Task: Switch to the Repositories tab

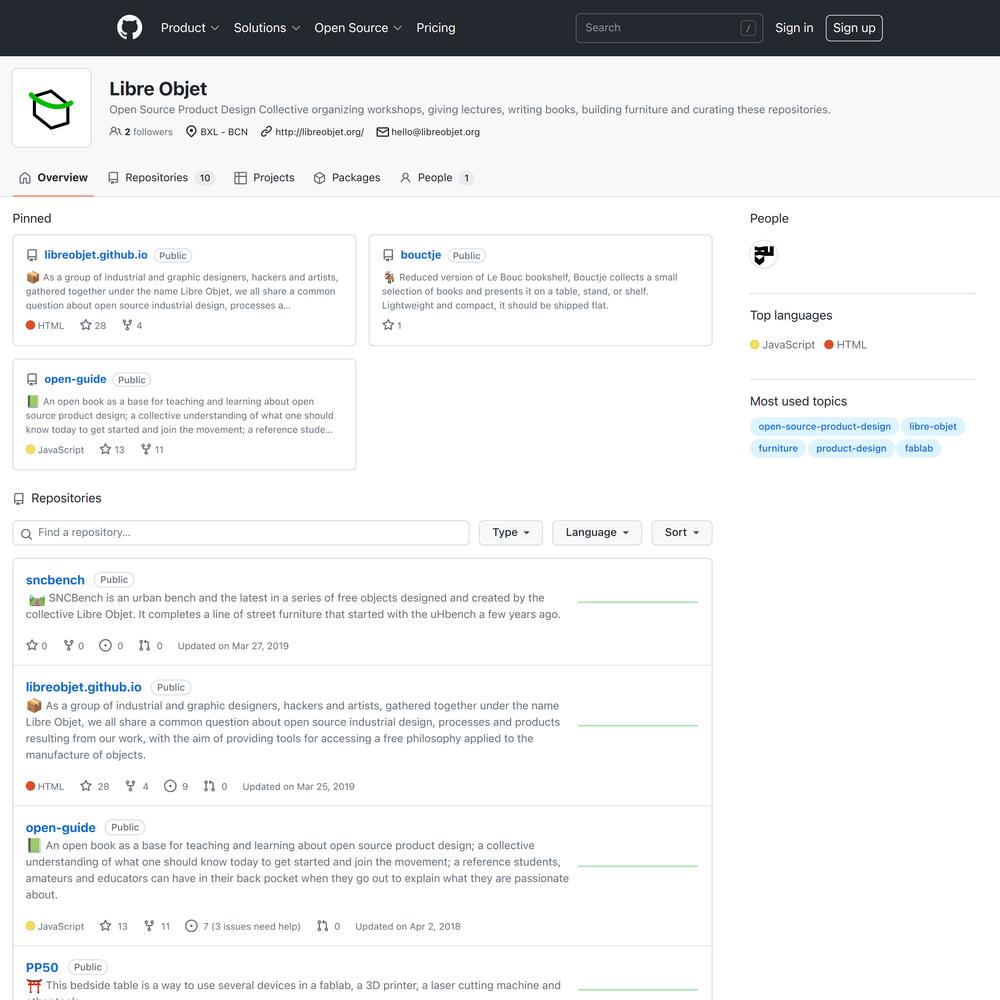Action: [161, 178]
